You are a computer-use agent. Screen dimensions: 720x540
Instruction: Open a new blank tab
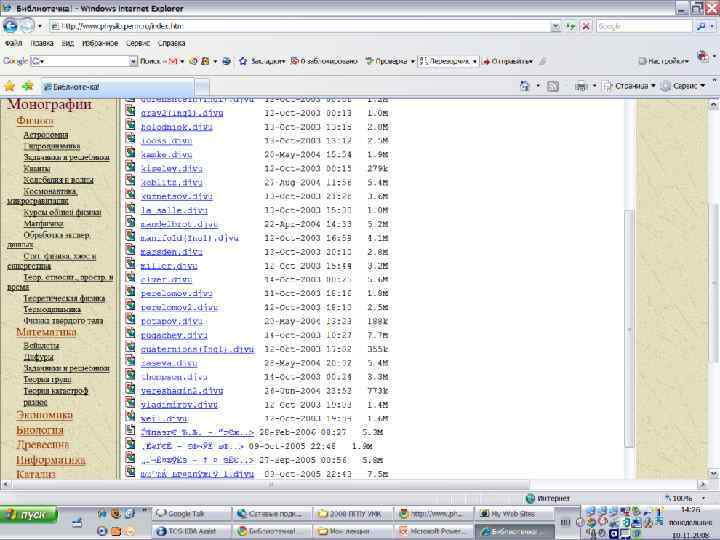click(202, 87)
